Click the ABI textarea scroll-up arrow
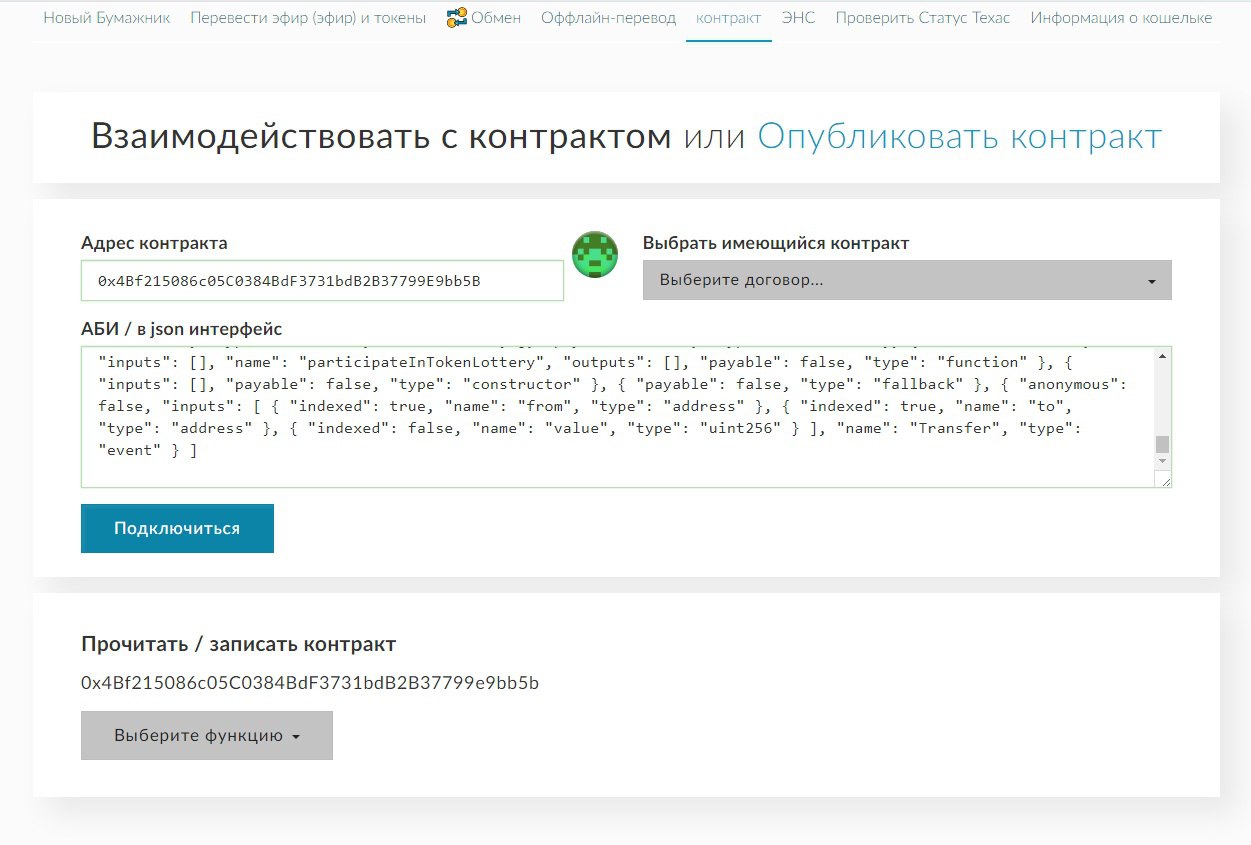 click(1162, 357)
